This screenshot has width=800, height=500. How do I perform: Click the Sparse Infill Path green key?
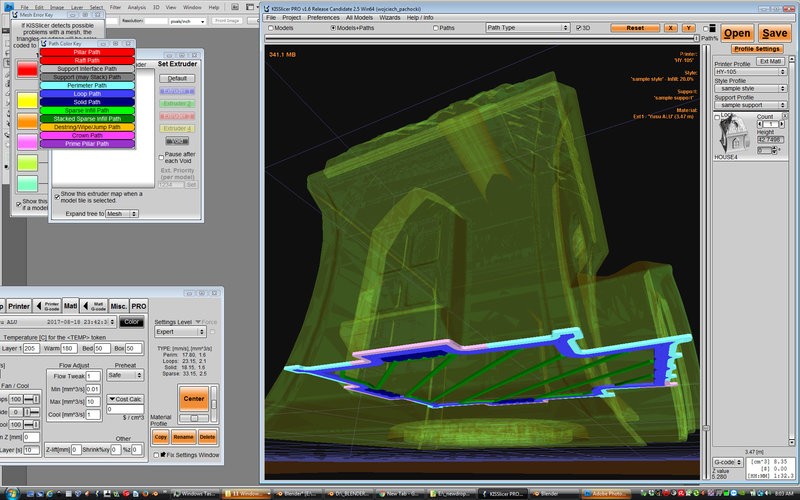(x=87, y=110)
